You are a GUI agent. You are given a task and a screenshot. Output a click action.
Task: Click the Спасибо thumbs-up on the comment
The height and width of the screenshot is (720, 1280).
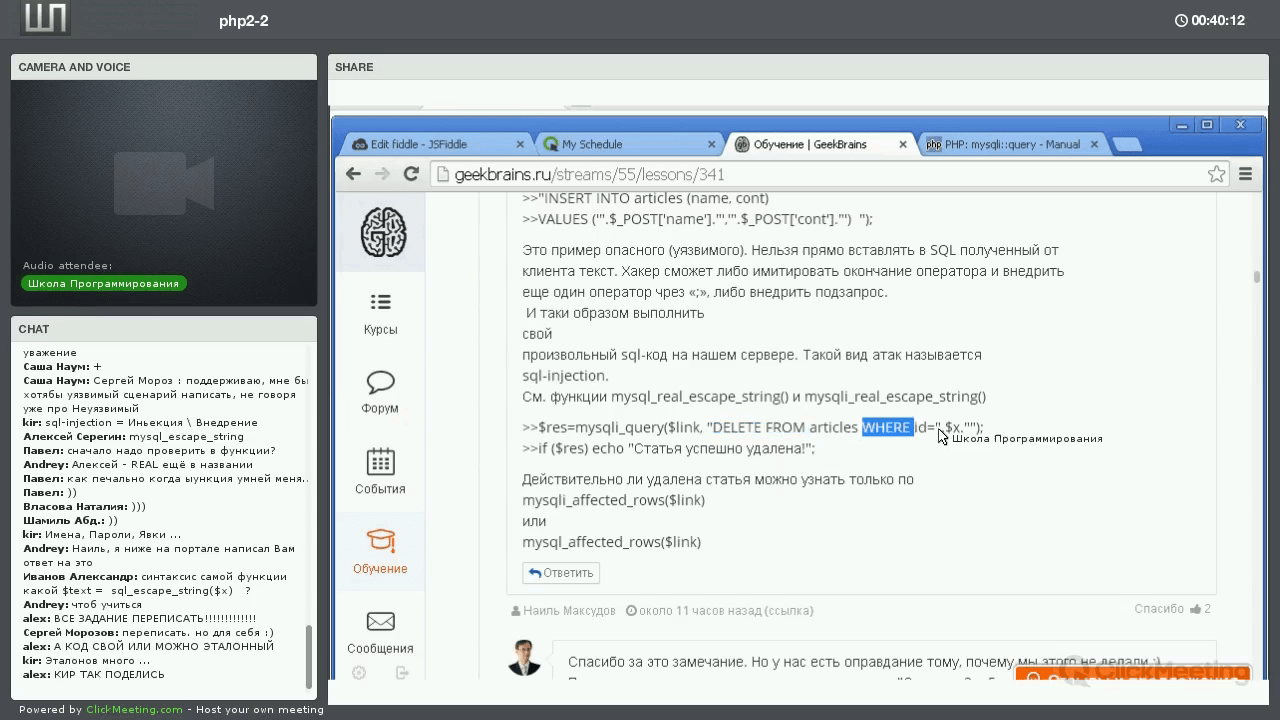tap(1172, 609)
